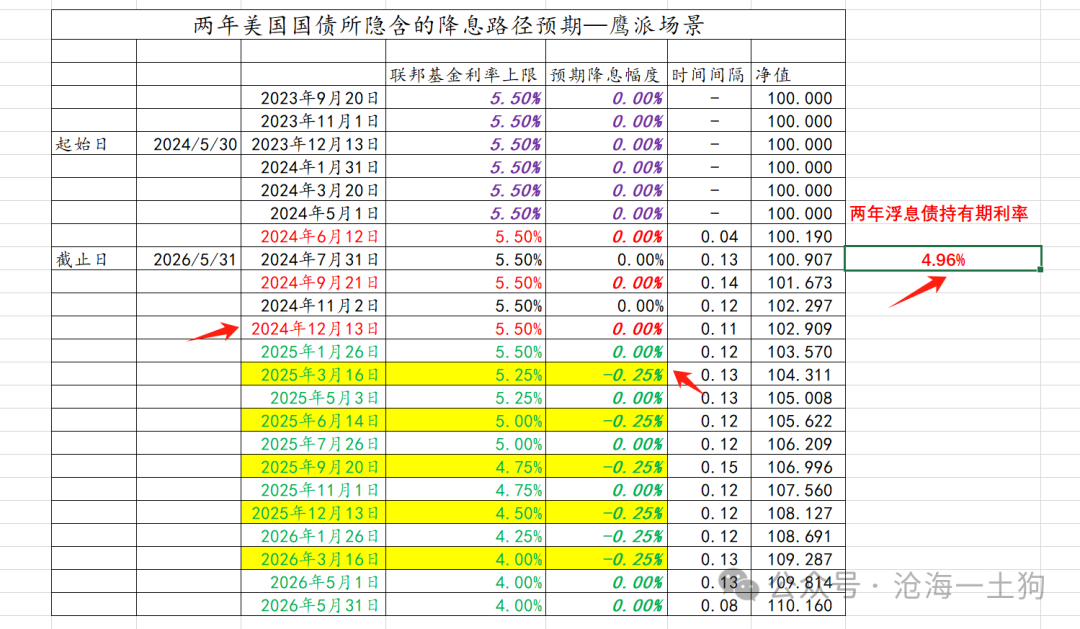Click the net value cell 100.907

[798, 259]
